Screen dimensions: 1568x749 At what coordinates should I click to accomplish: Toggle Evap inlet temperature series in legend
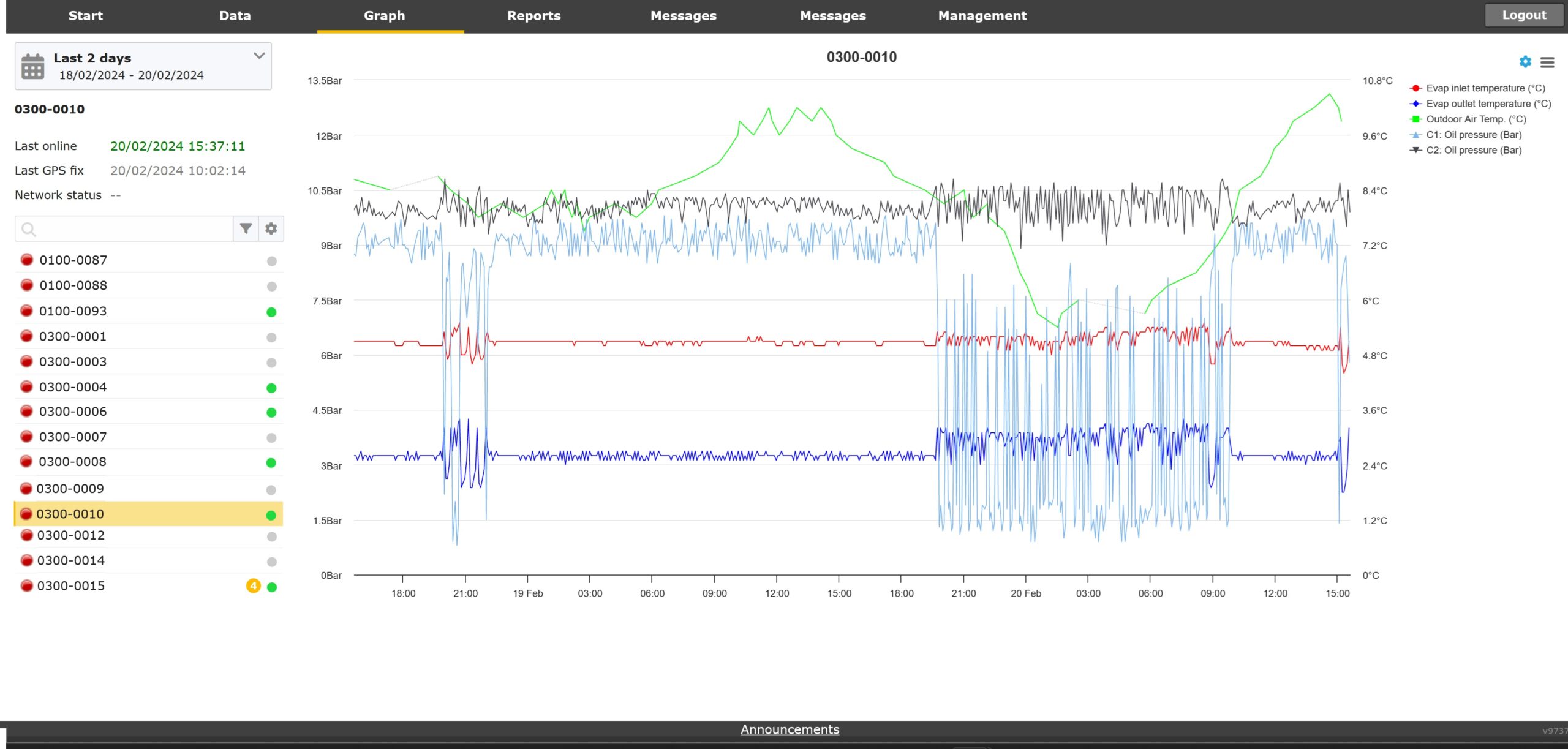(x=1485, y=88)
